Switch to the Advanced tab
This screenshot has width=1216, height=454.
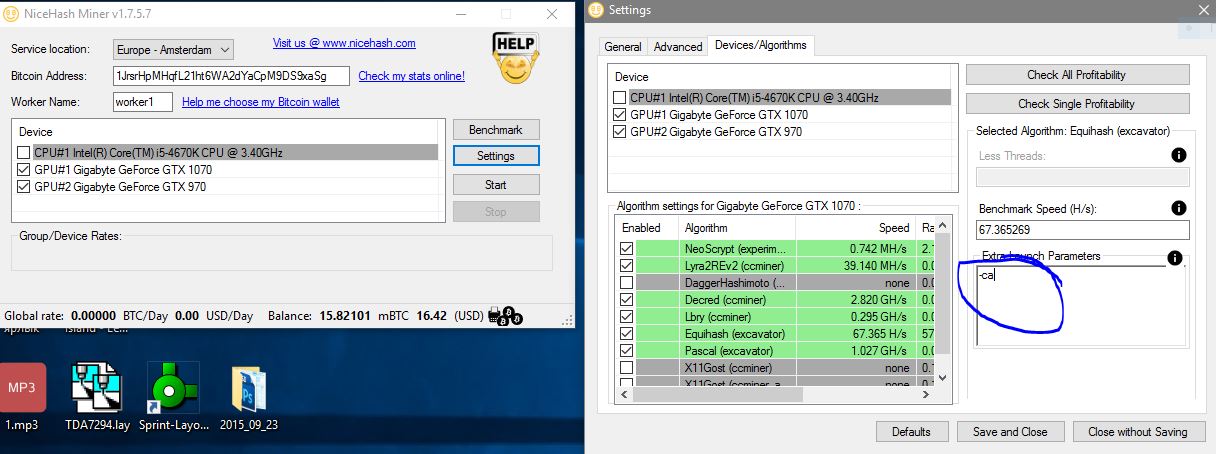click(678, 47)
